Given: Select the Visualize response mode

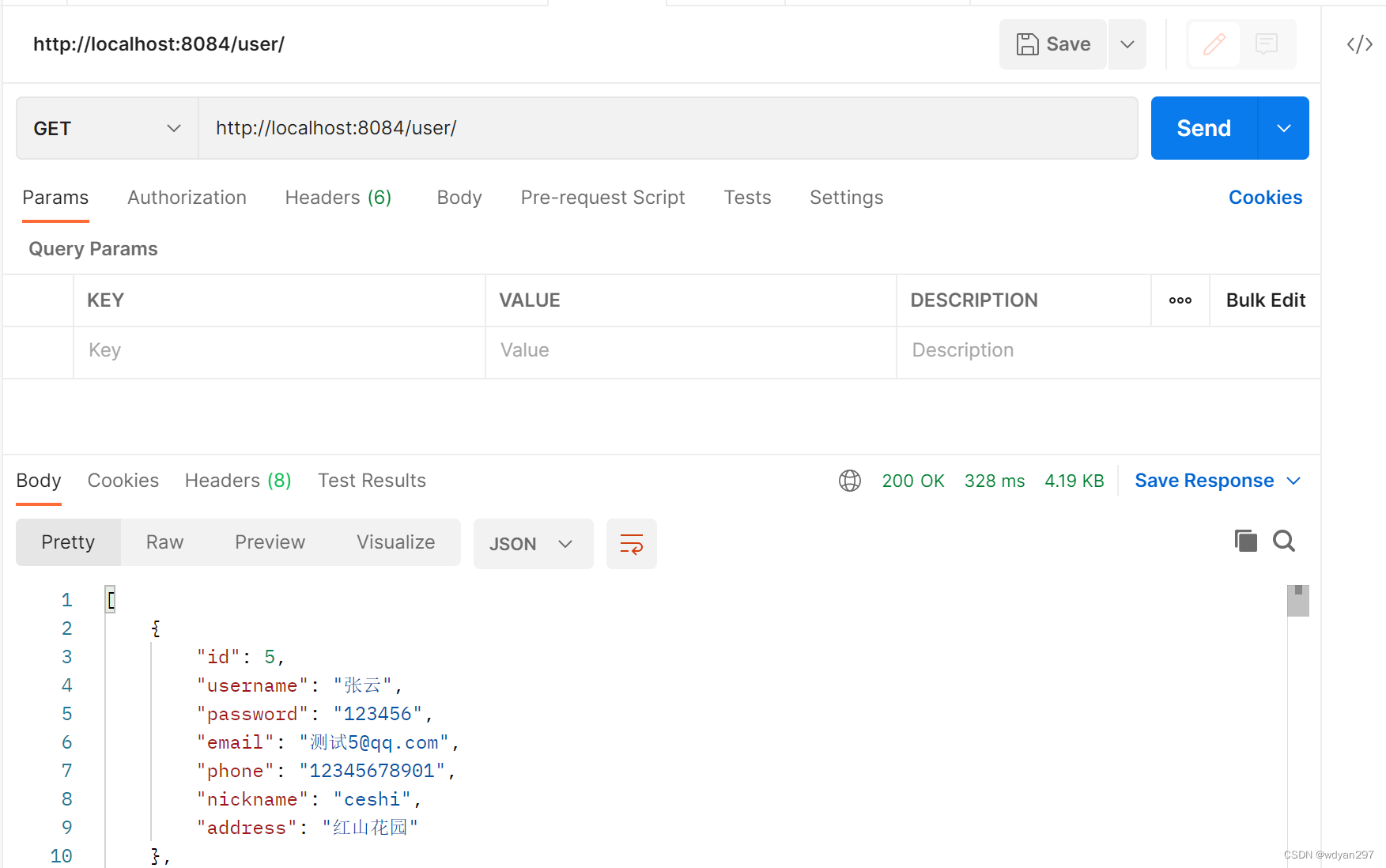Looking at the screenshot, I should click(x=395, y=542).
